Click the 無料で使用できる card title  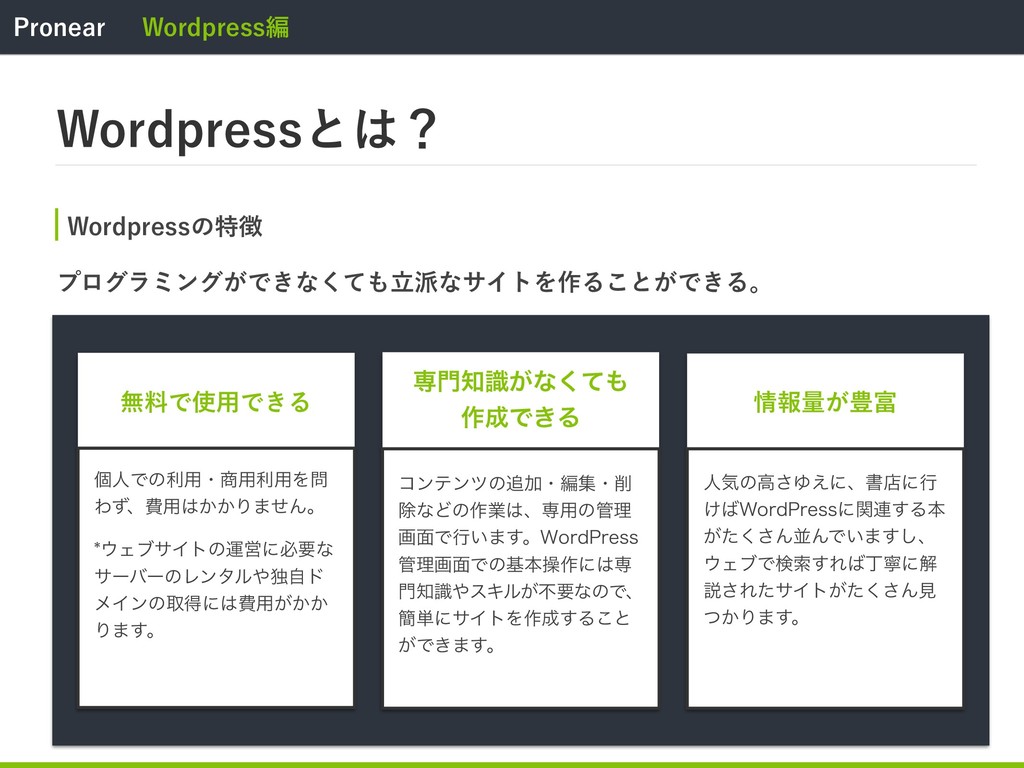[x=216, y=402]
